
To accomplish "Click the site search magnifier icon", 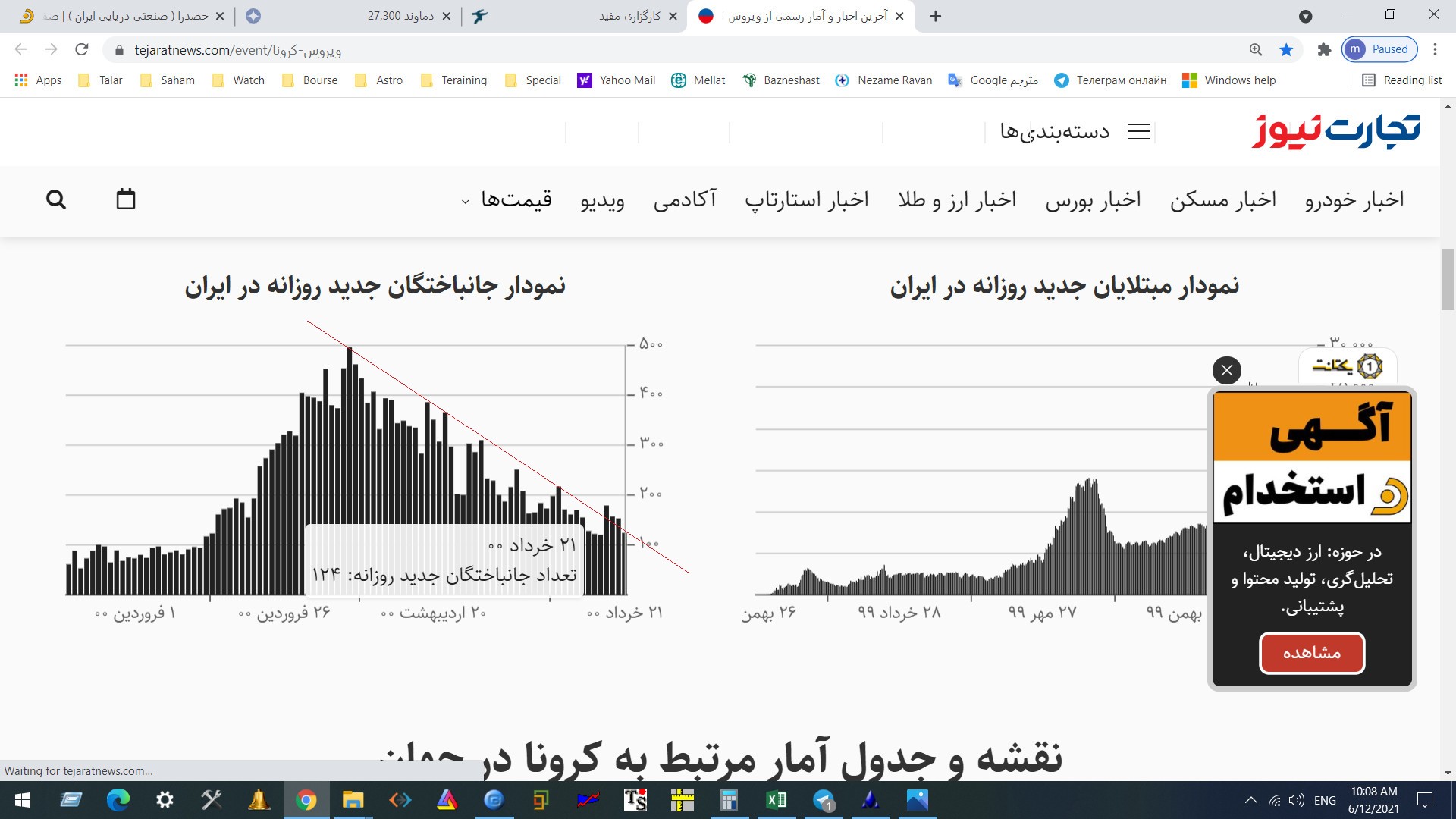I will pyautogui.click(x=56, y=199).
